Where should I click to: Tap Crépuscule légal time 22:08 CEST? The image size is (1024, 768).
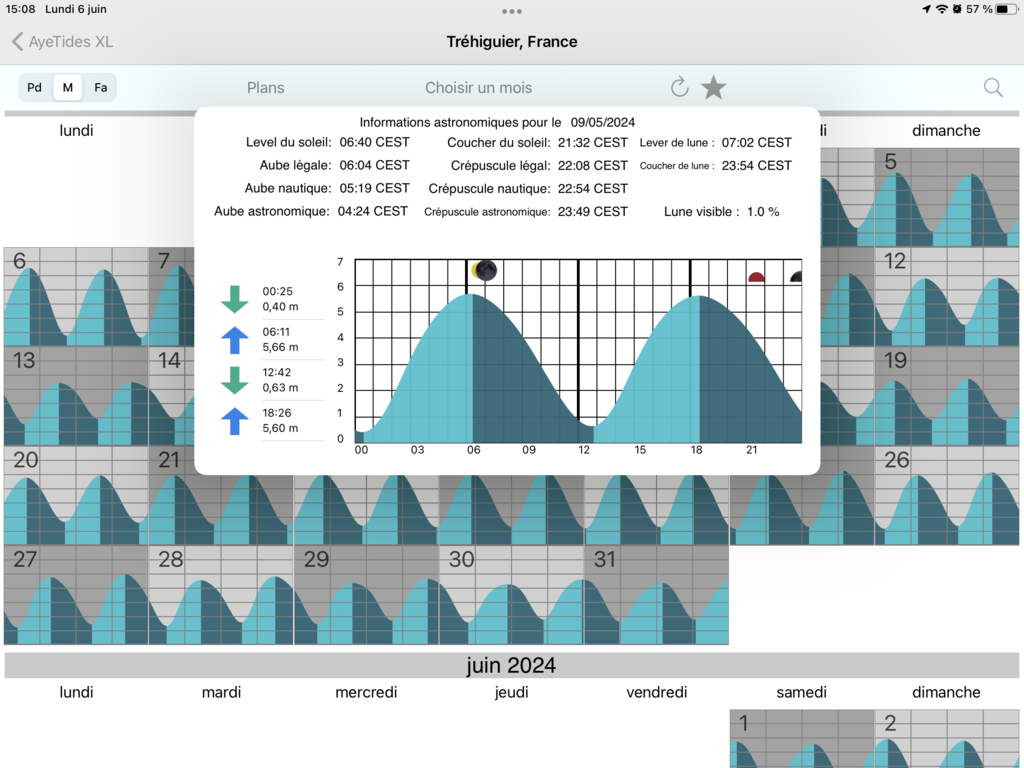tap(592, 166)
